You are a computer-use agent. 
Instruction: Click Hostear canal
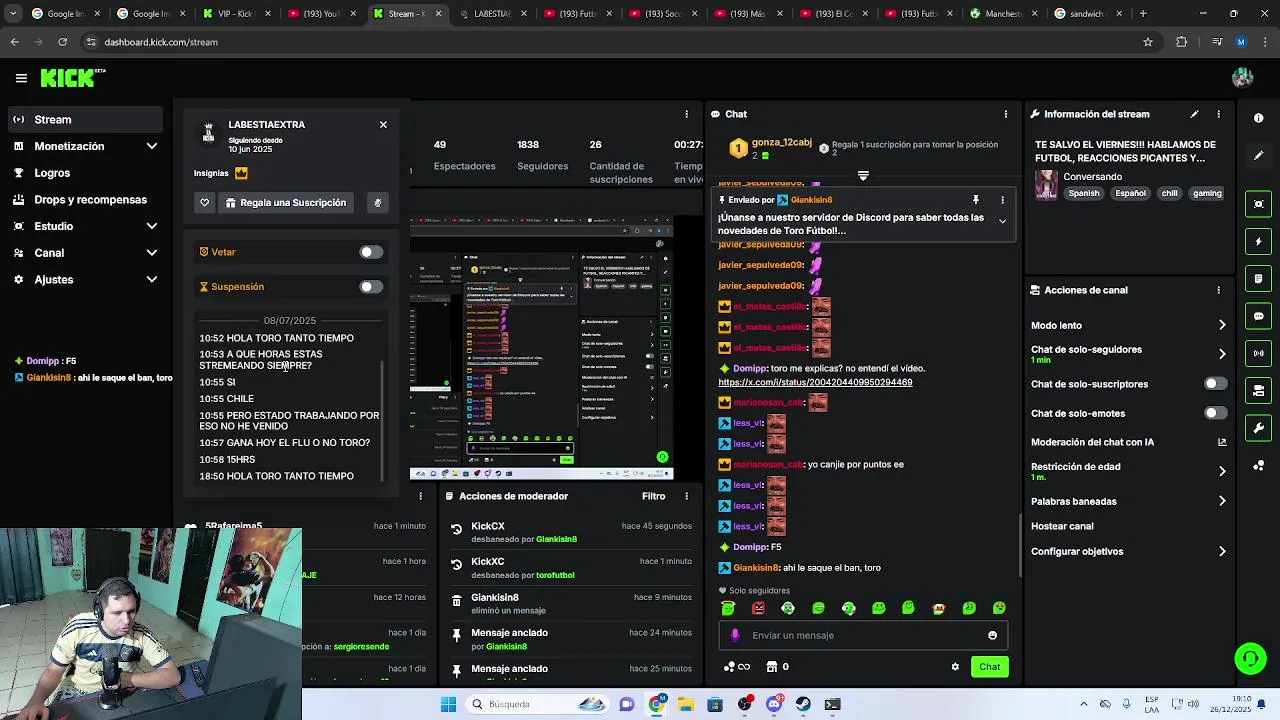(x=1062, y=526)
